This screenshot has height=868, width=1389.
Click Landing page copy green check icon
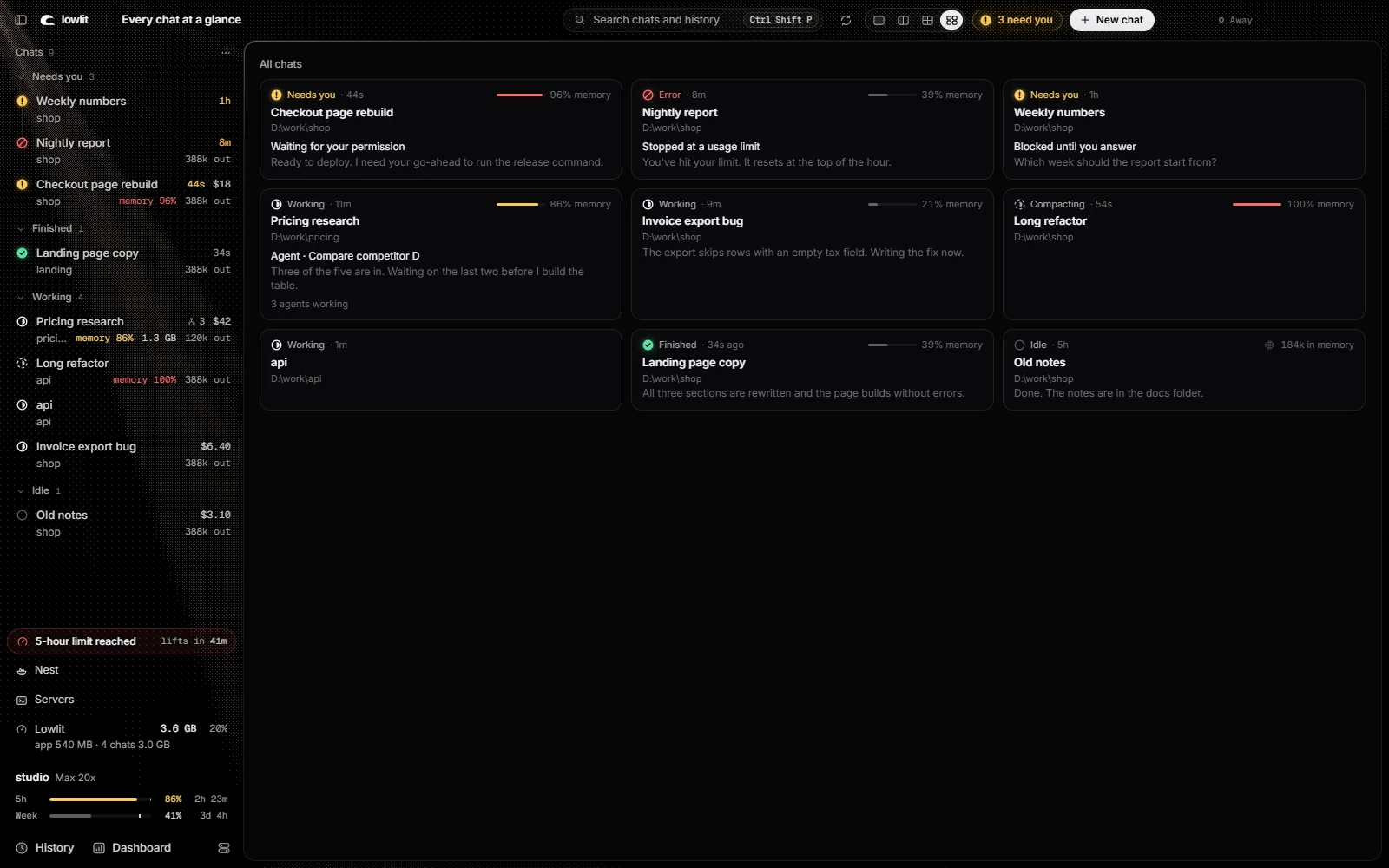23,253
